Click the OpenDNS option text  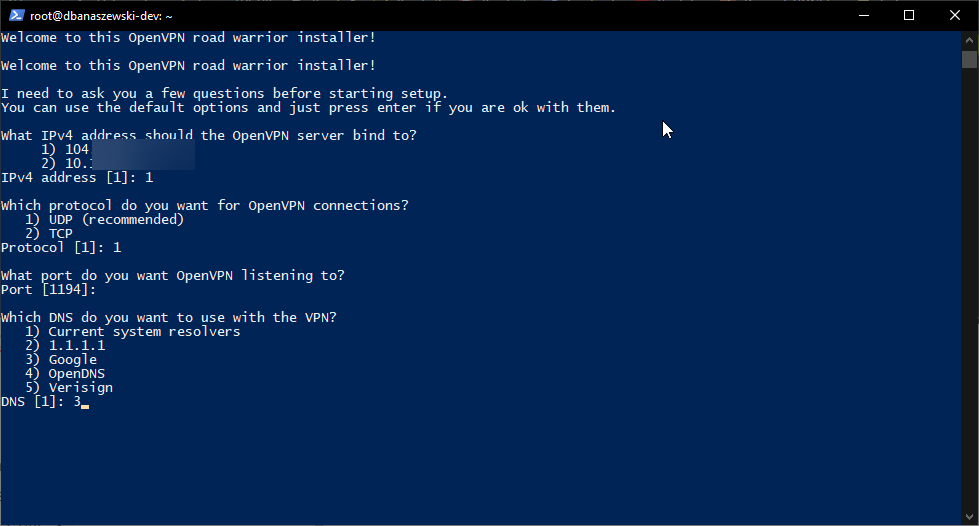[76, 374]
